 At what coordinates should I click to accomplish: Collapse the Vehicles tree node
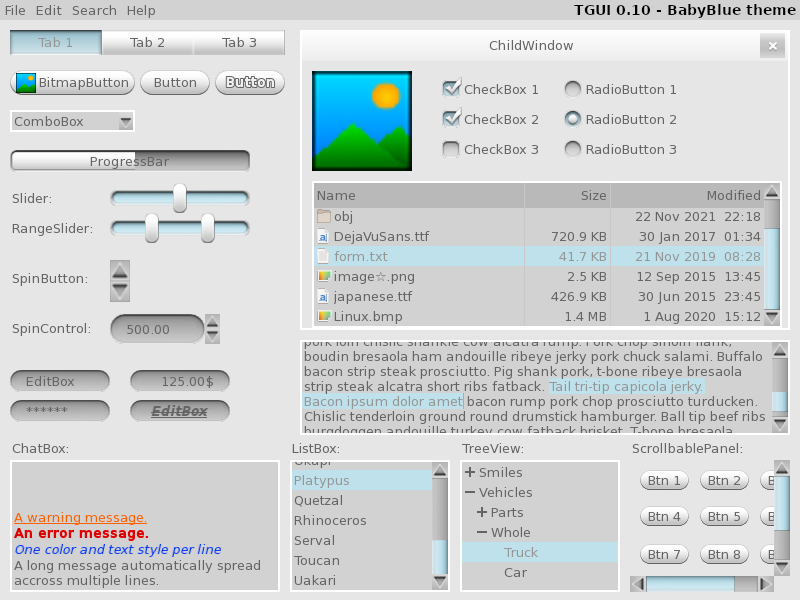point(470,493)
